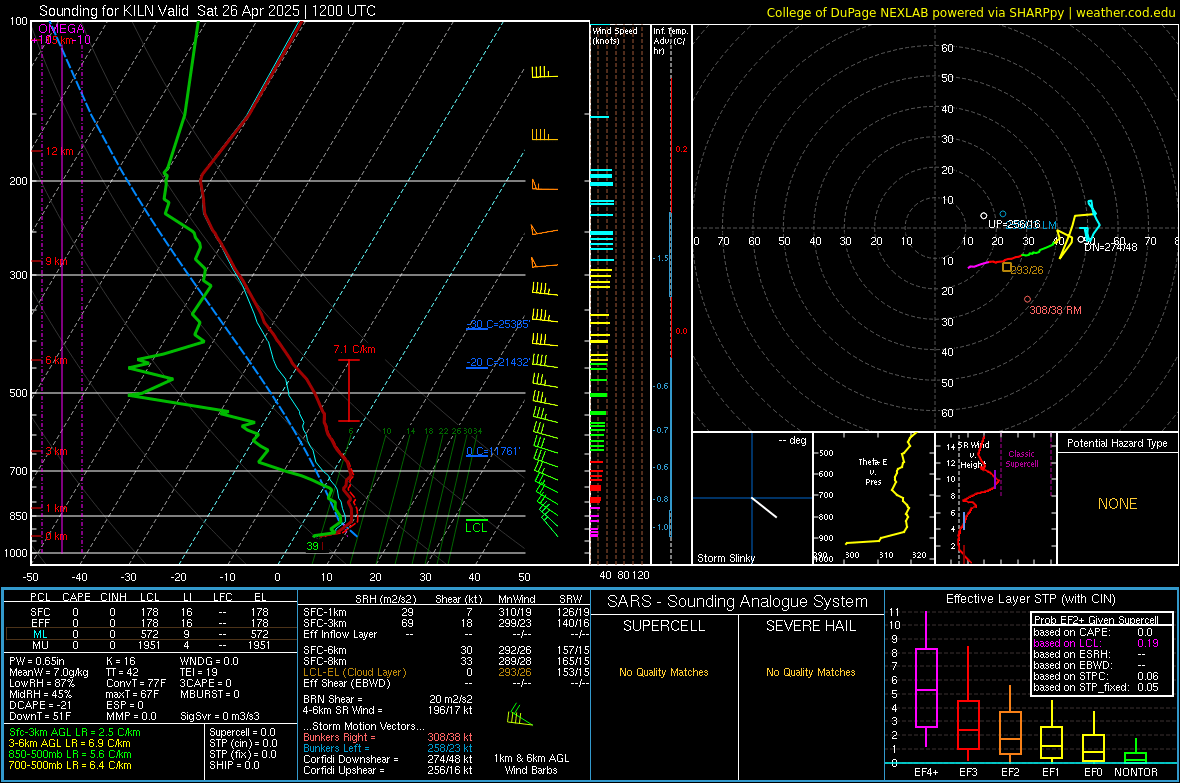This screenshot has height=783, width=1180.
Task: Click the 'Storm Slinky' panel label
Action: click(725, 558)
